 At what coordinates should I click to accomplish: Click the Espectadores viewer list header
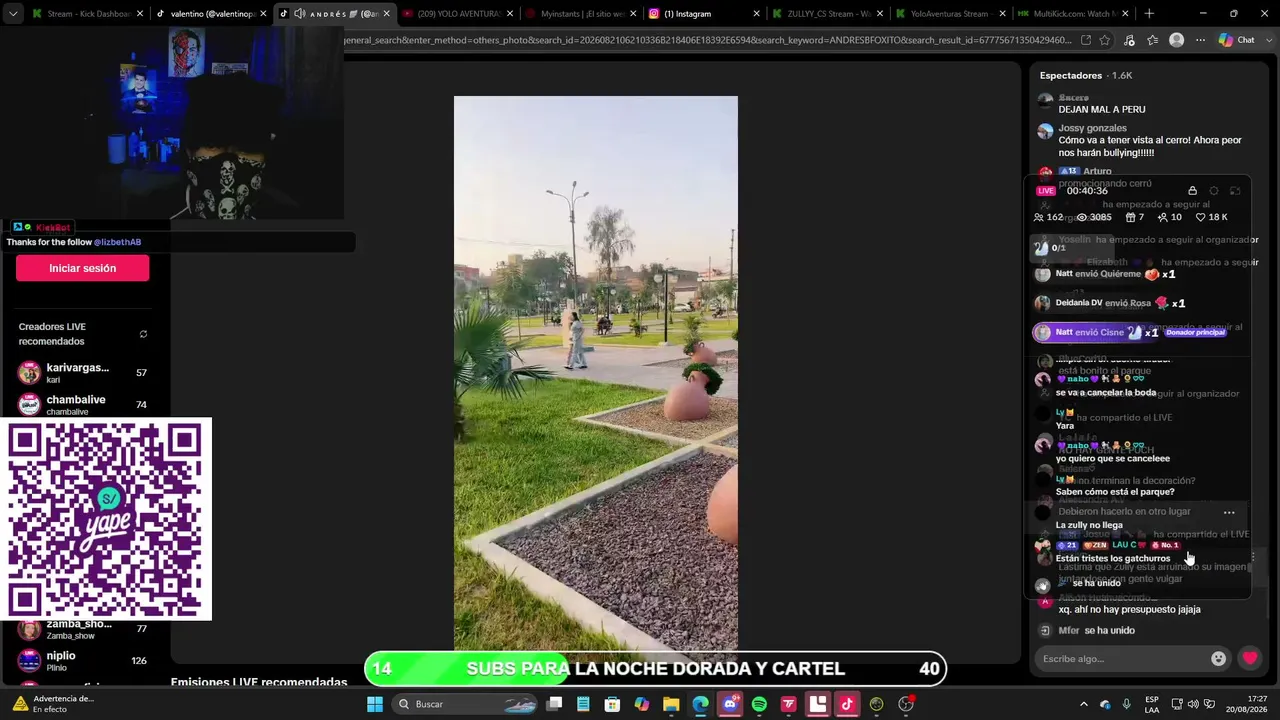[x=1086, y=75]
